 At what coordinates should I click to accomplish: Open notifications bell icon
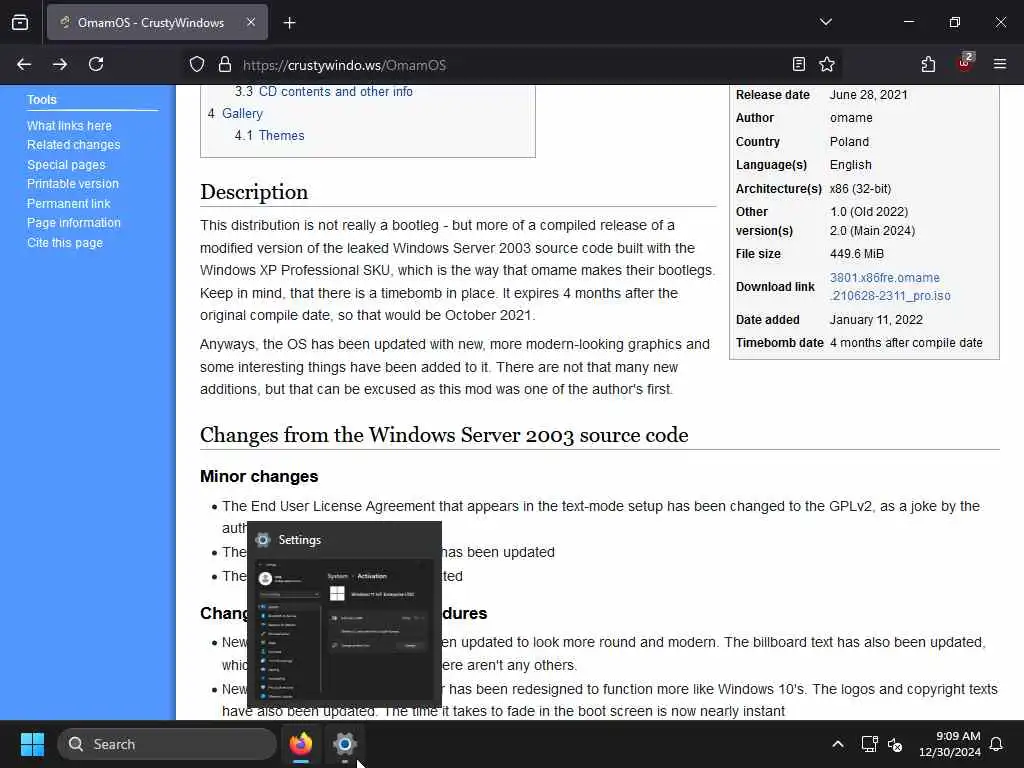coord(997,744)
